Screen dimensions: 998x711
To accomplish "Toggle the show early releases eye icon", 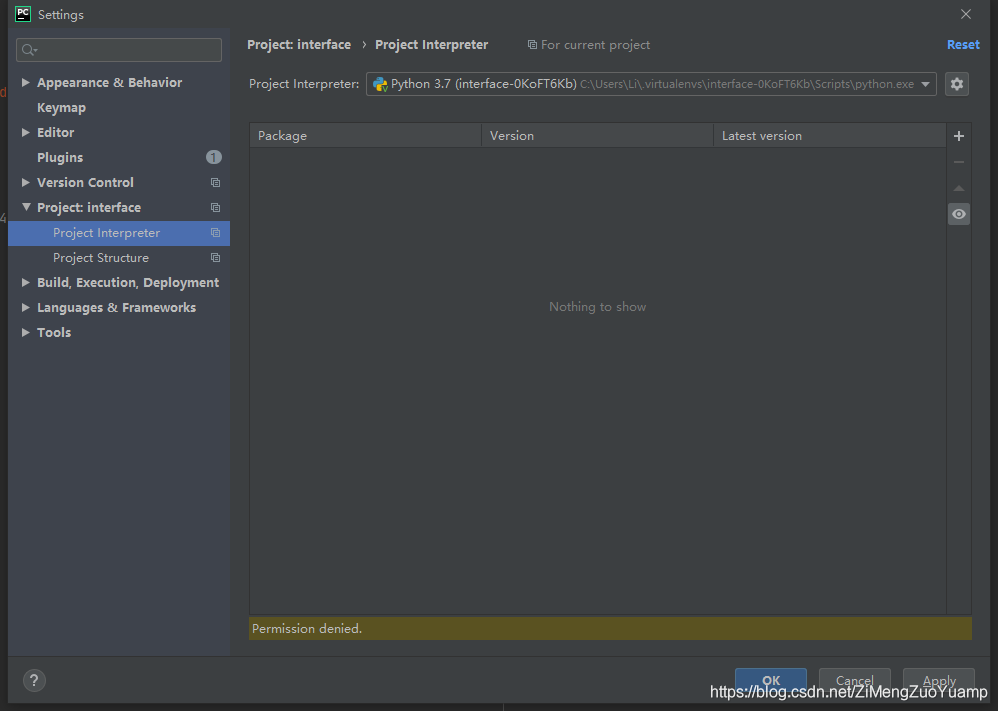I will pos(959,215).
